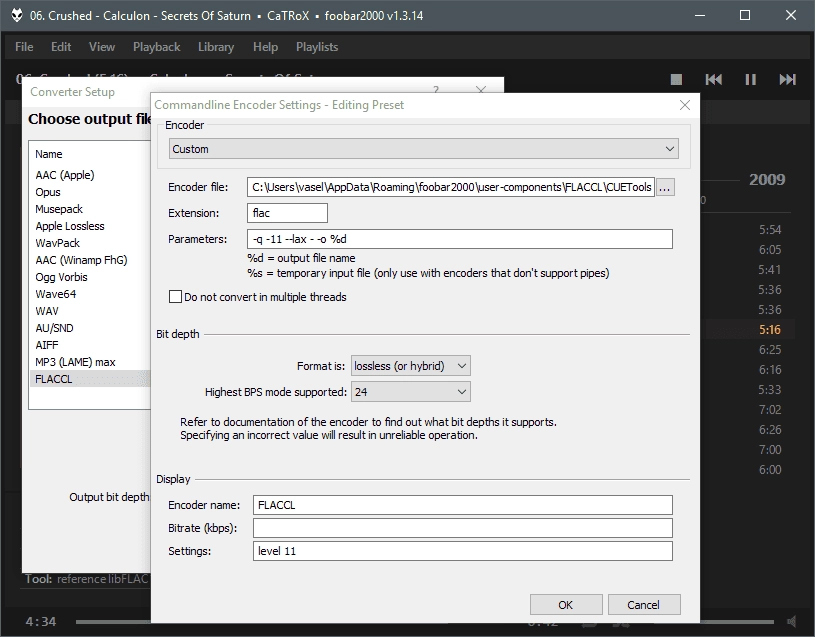This screenshot has height=637, width=815.
Task: Open the Edit menu
Action: (61, 47)
